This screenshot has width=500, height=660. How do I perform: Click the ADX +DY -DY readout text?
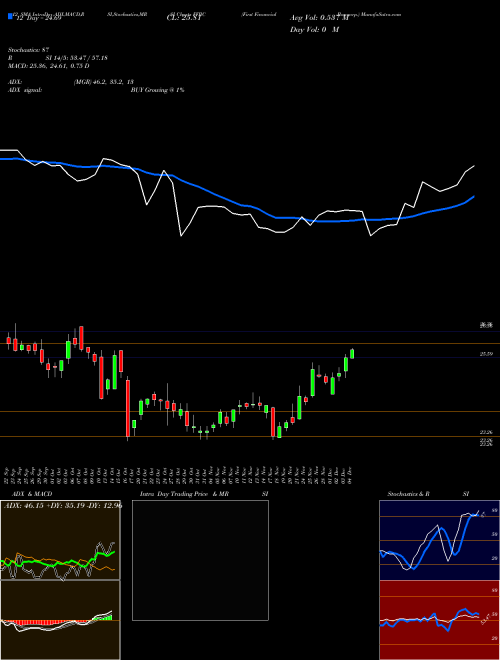pos(63,505)
